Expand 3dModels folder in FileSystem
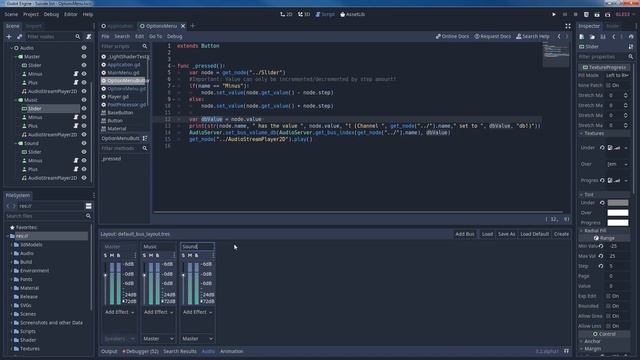This screenshot has width=640, height=360. coord(11,245)
